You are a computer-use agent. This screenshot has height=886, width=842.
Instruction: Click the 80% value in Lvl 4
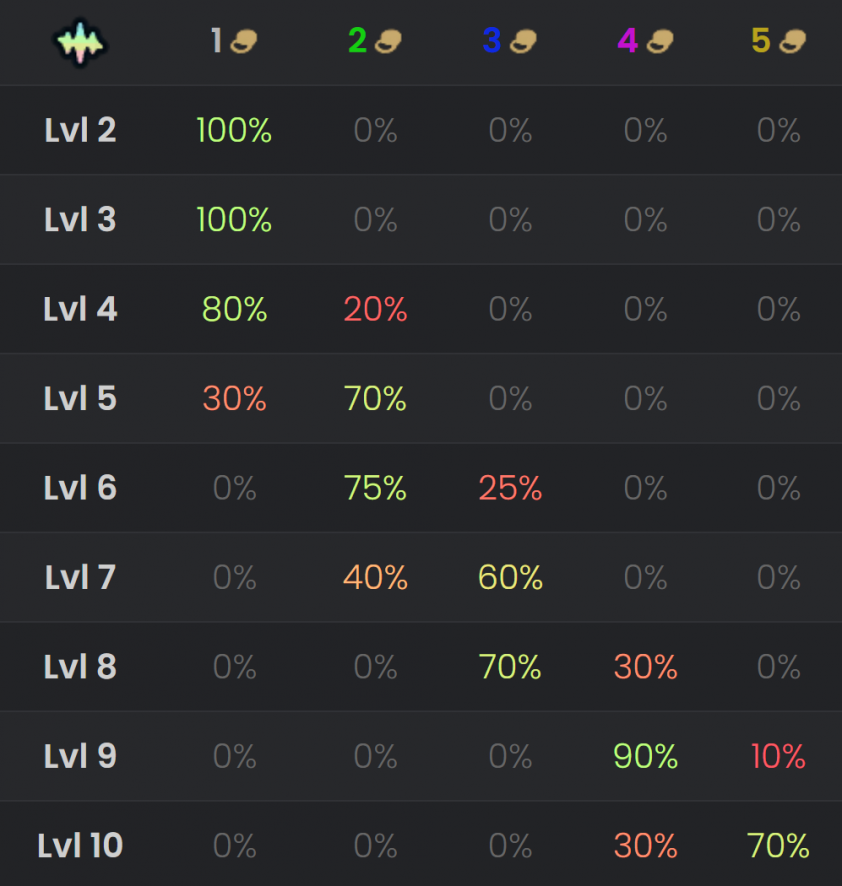tap(235, 309)
